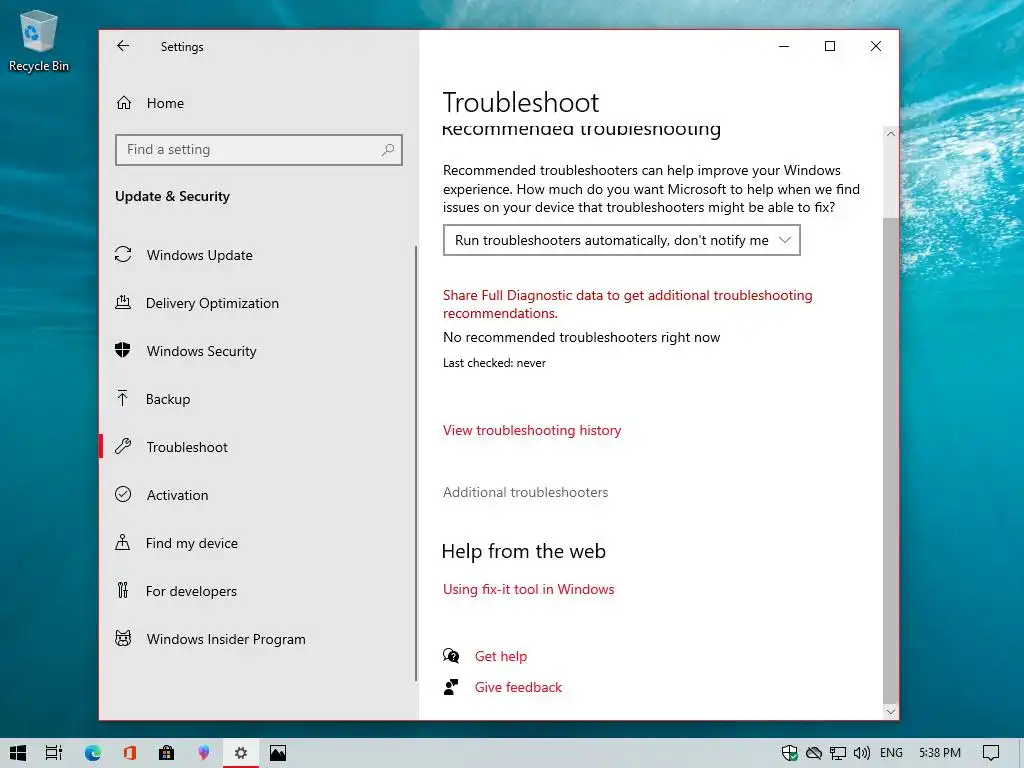Image resolution: width=1024 pixels, height=768 pixels.
Task: Click the Give feedback link
Action: pos(518,687)
